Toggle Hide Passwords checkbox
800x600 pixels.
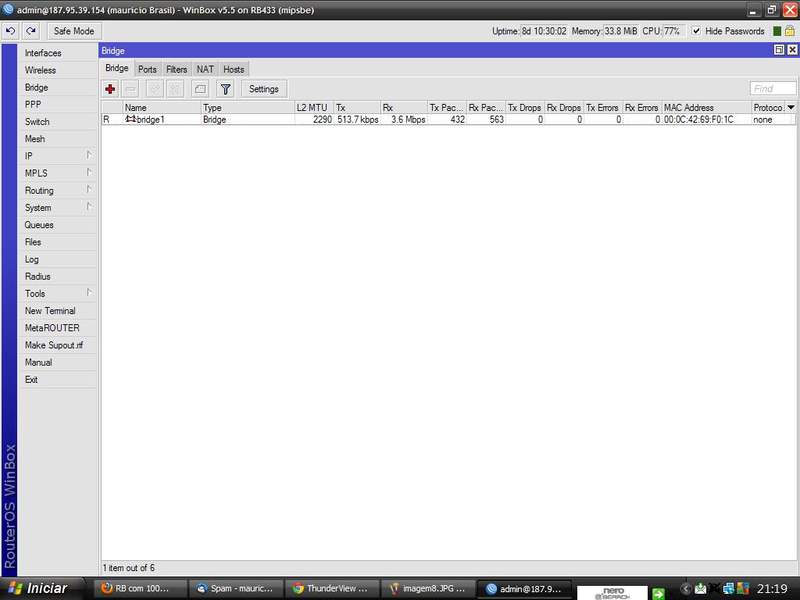pos(696,31)
